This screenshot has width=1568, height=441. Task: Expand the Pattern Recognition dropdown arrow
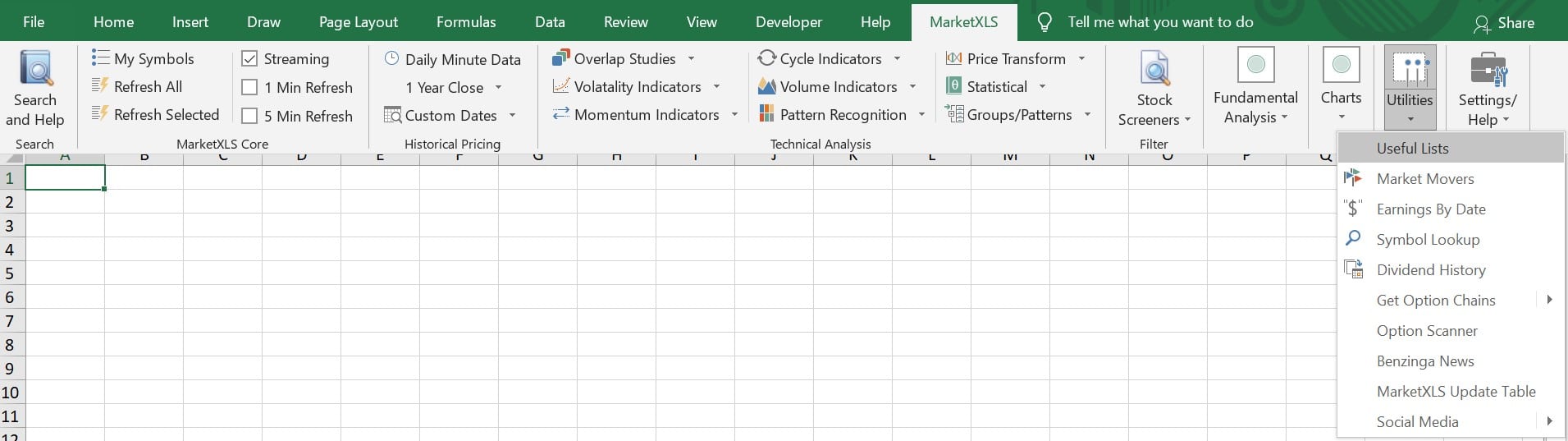point(921,115)
